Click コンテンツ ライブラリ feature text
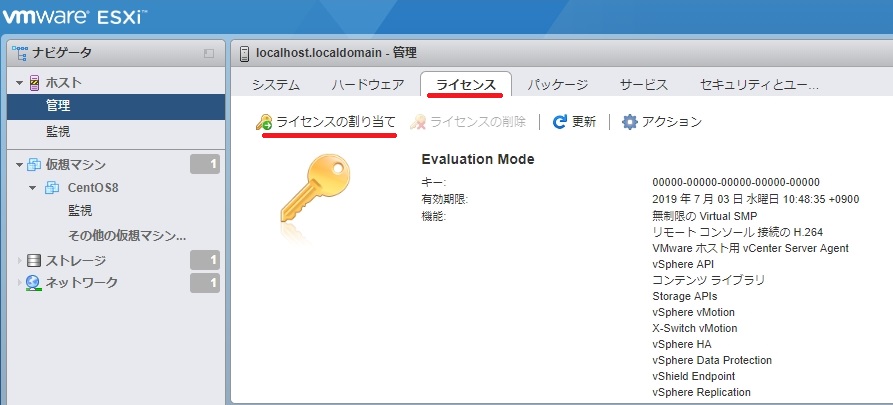 (708, 280)
